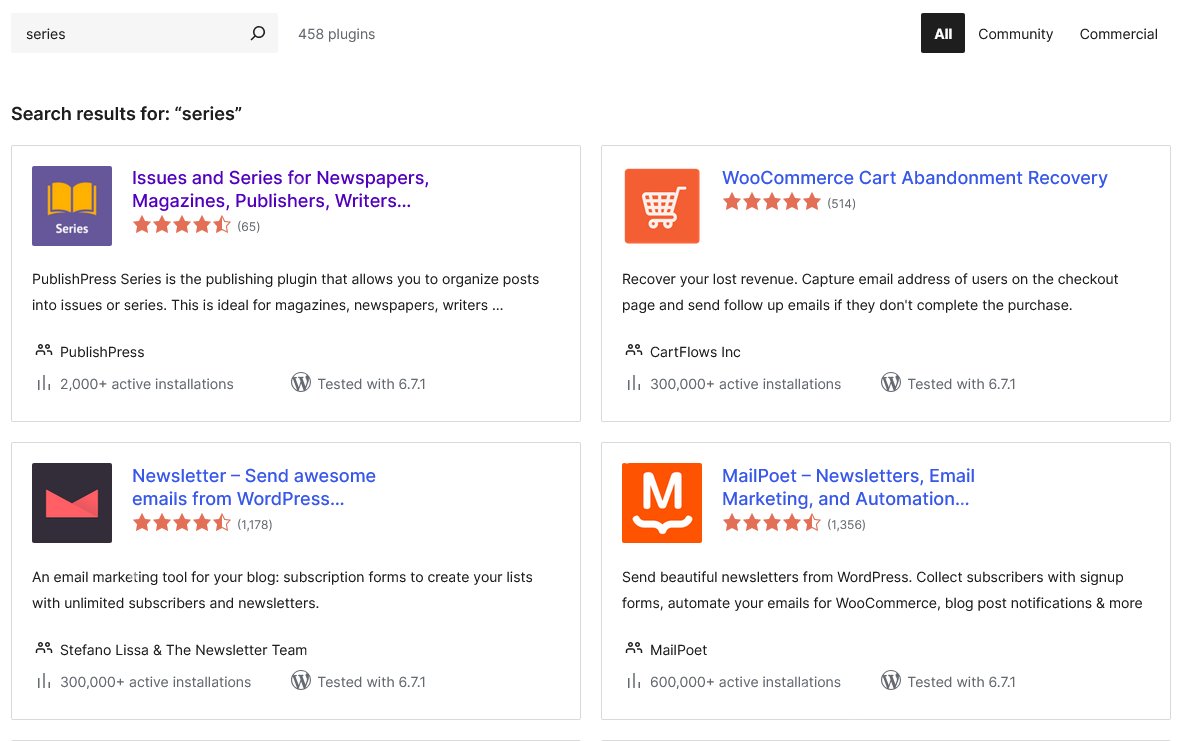Image resolution: width=1184 pixels, height=741 pixels.
Task: Click WordPress logo in MailPoet card
Action: 891,681
